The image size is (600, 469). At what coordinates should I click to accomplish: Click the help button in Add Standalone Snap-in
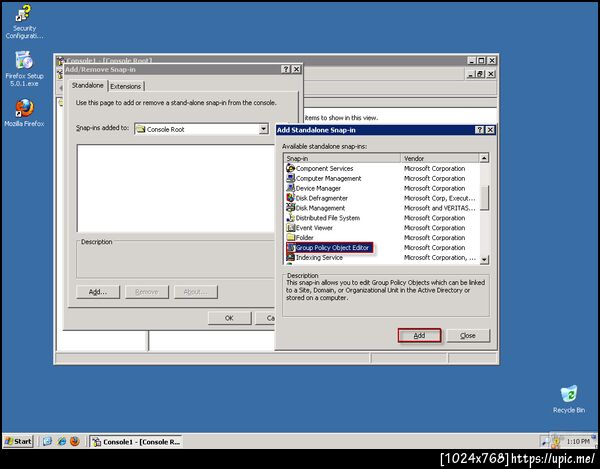click(x=479, y=130)
